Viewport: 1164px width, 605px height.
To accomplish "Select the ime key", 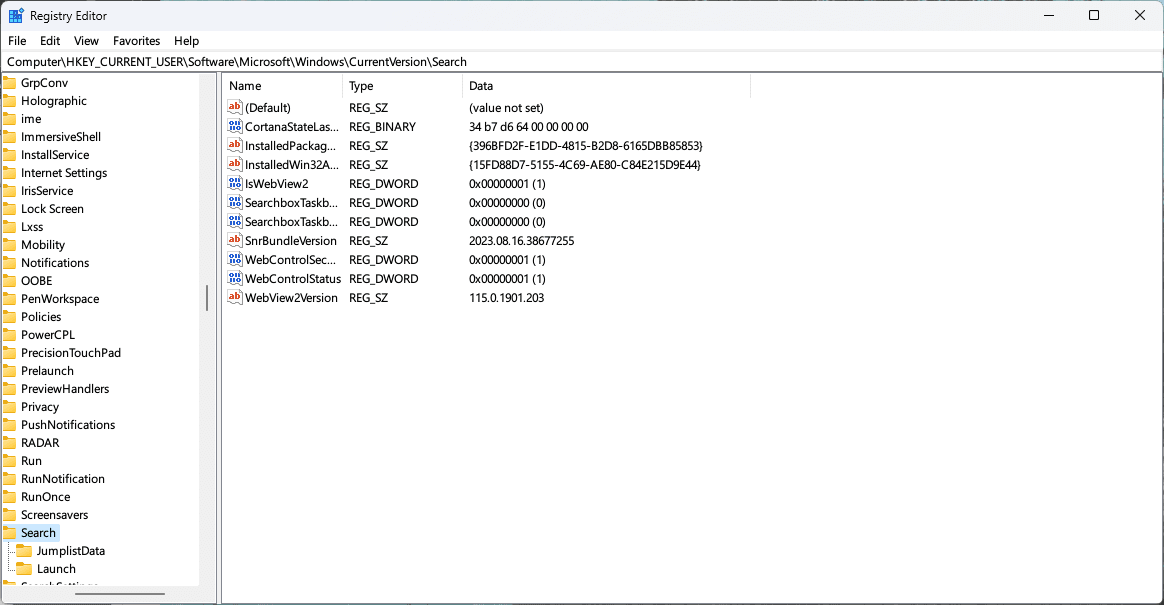I will 31,119.
